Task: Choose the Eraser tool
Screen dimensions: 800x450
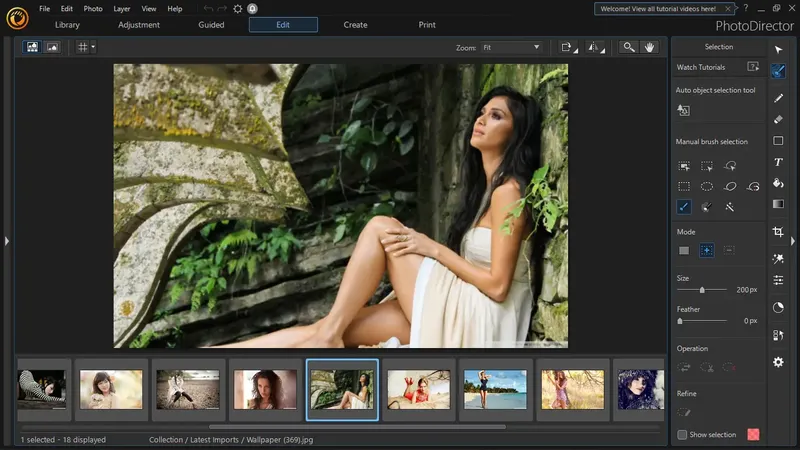Action: click(x=778, y=120)
